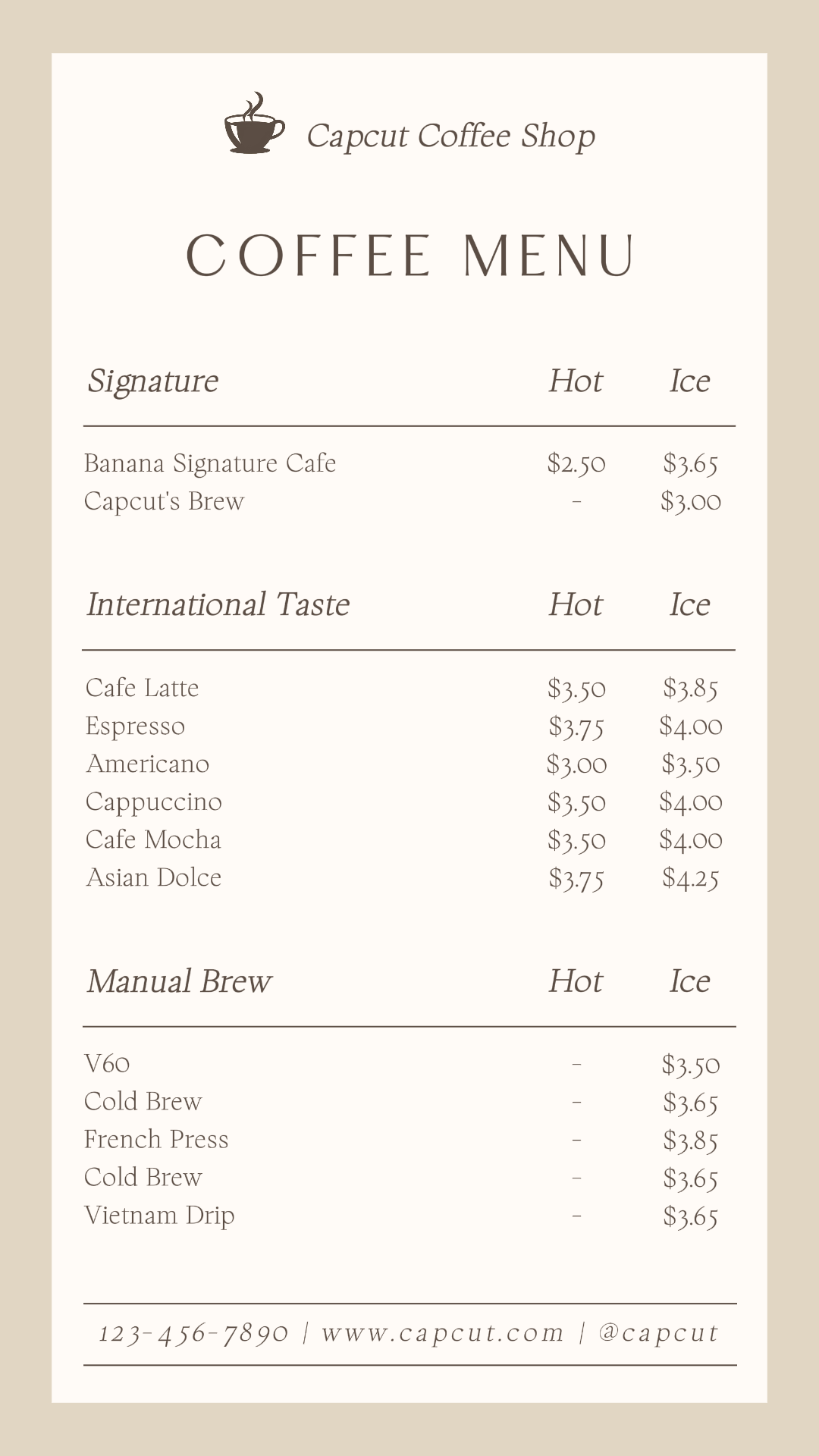The height and width of the screenshot is (1456, 819).
Task: Open the www.capcut.com website link
Action: [443, 1333]
